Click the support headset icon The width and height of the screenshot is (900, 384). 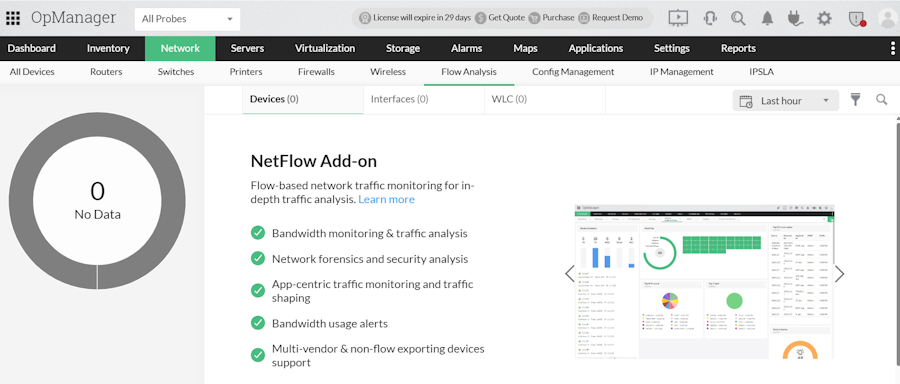point(710,18)
